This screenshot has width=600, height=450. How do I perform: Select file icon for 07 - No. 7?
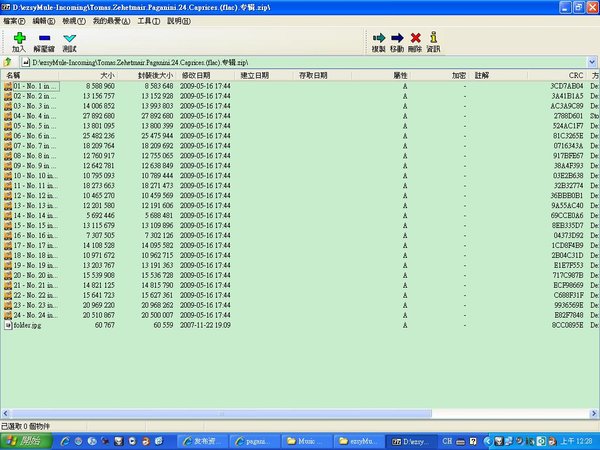pyautogui.click(x=8, y=146)
